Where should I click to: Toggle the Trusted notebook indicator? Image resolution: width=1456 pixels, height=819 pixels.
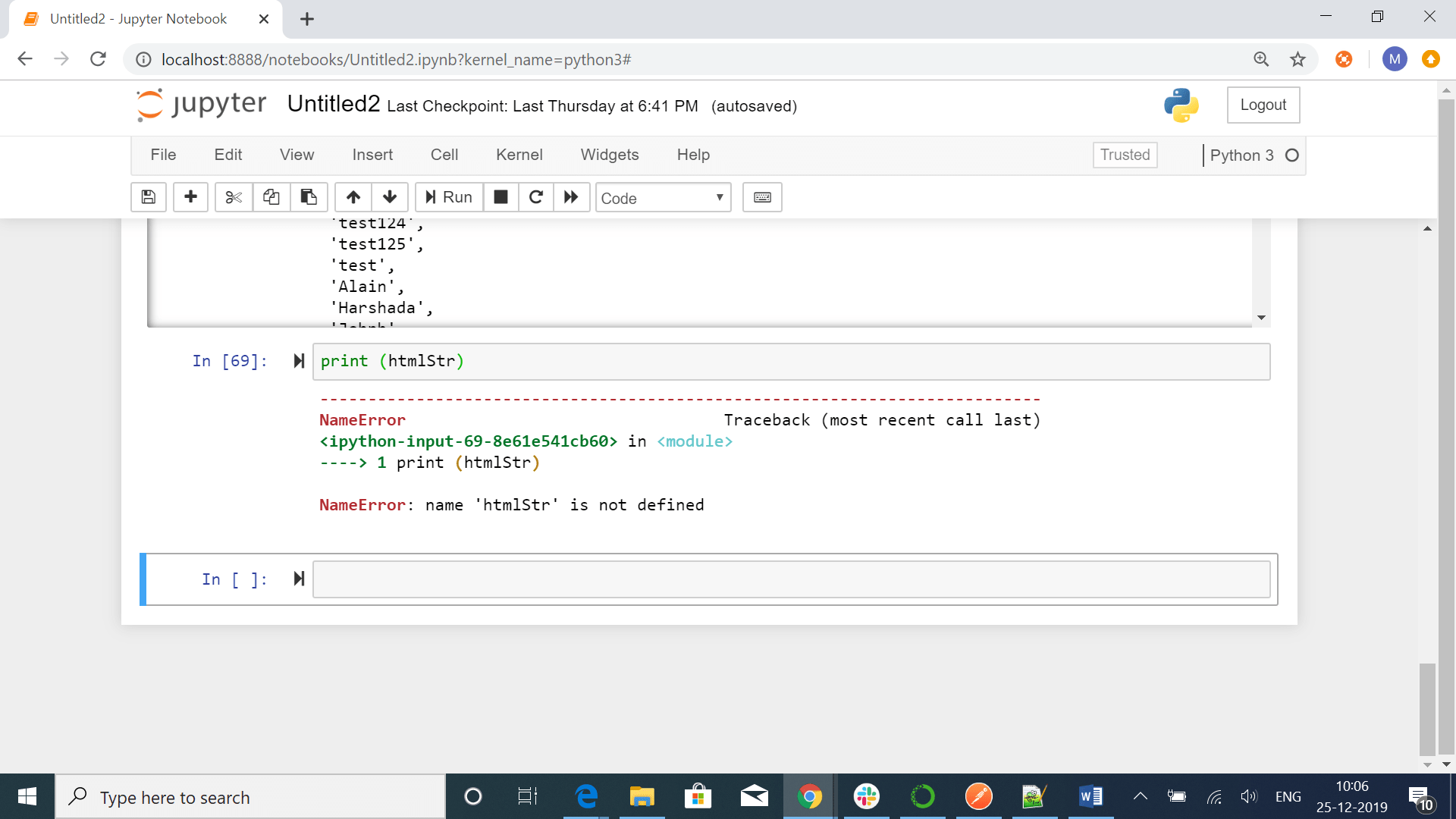click(x=1125, y=155)
